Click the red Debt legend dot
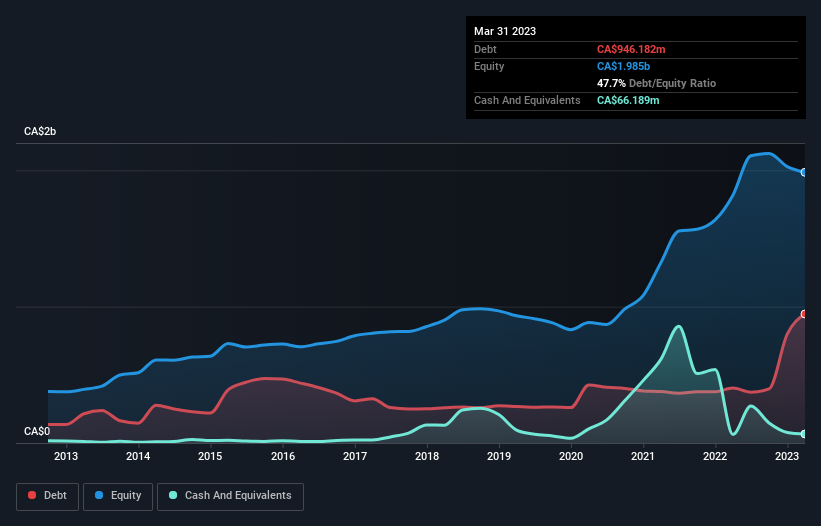The height and width of the screenshot is (526, 821). 32,495
